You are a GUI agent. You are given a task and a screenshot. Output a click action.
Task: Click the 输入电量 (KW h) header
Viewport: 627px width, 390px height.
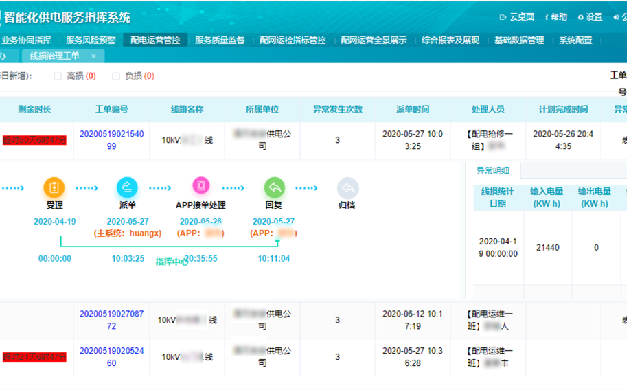[547, 198]
